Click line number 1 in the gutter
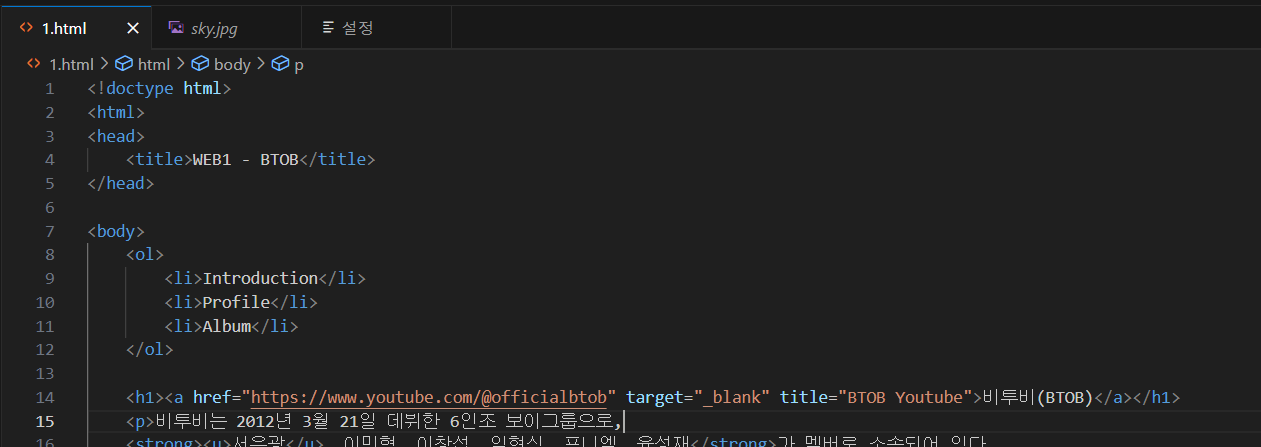 click(50, 89)
